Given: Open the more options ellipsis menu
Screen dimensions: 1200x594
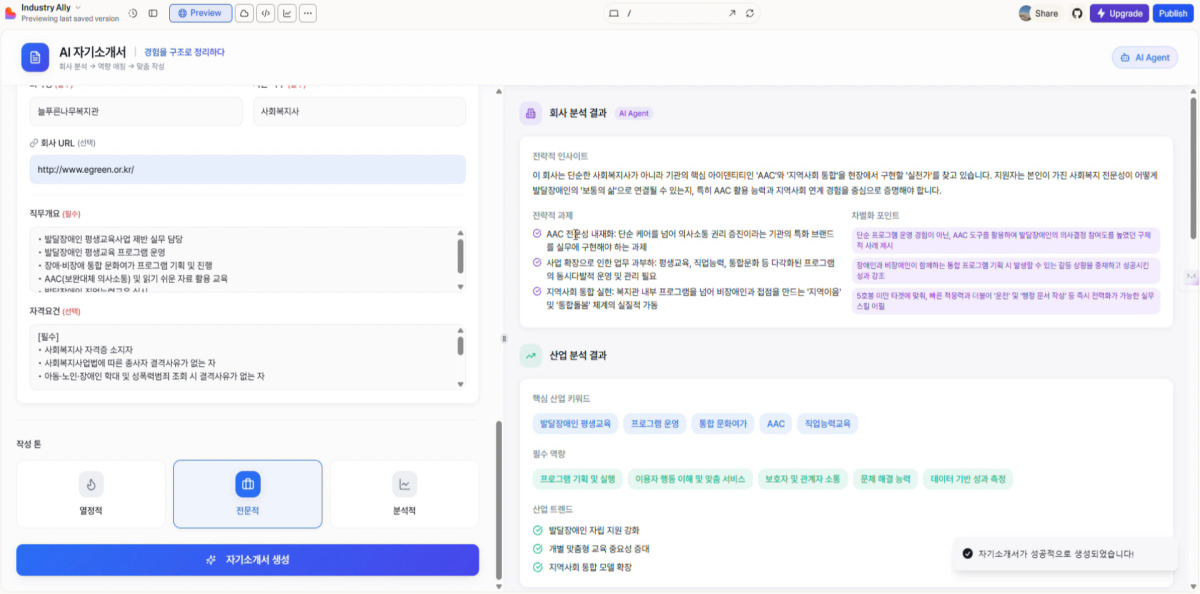Looking at the screenshot, I should tap(307, 13).
